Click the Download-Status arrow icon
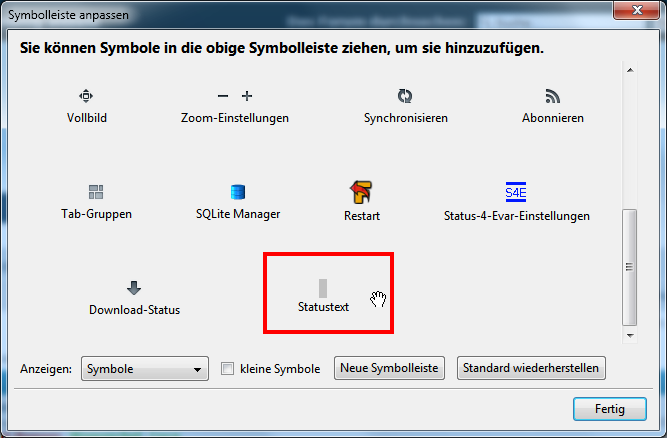Viewport: 667px width, 438px height. pos(134,288)
